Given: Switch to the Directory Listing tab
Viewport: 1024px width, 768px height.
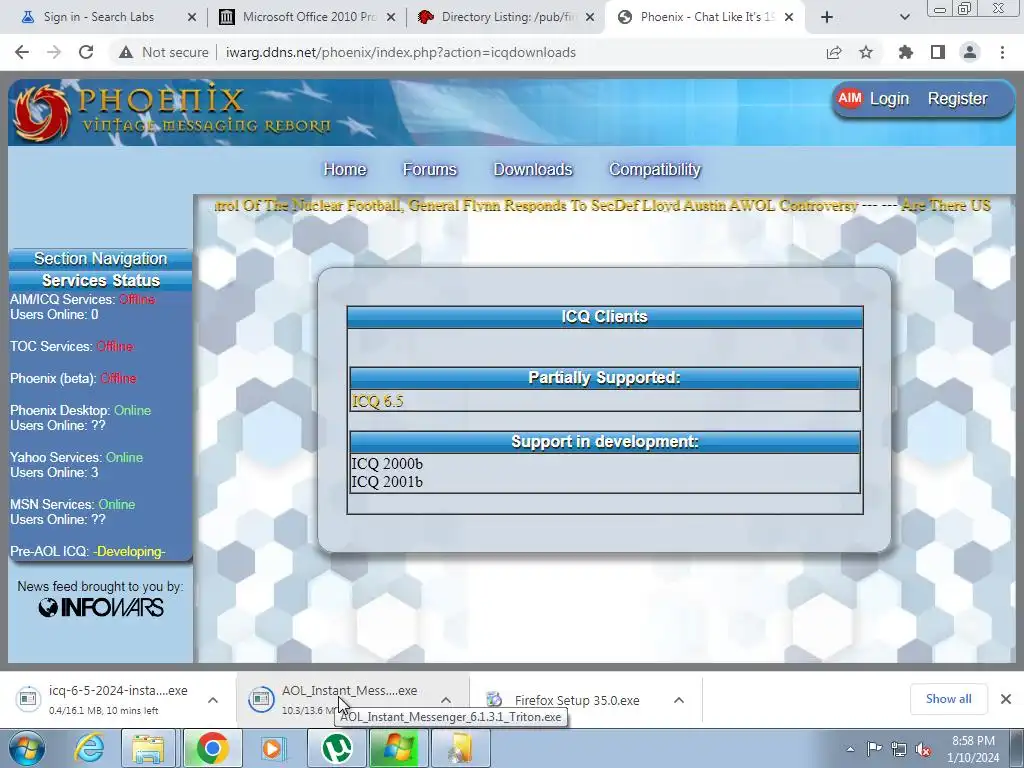Looking at the screenshot, I should tap(506, 17).
